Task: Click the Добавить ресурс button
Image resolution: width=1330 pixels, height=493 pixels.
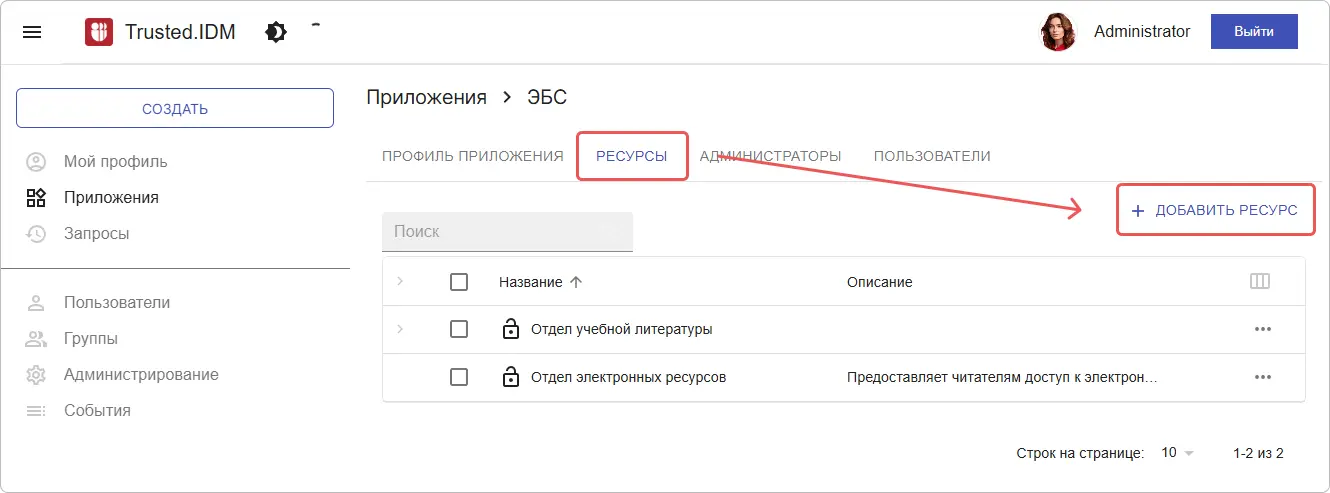Action: (x=1215, y=210)
